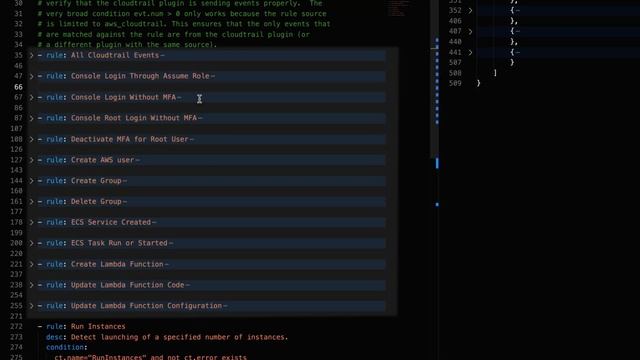This screenshot has height=360, width=640.
Task: Click the minimap preview in the left editor
Action: (x=398, y=8)
